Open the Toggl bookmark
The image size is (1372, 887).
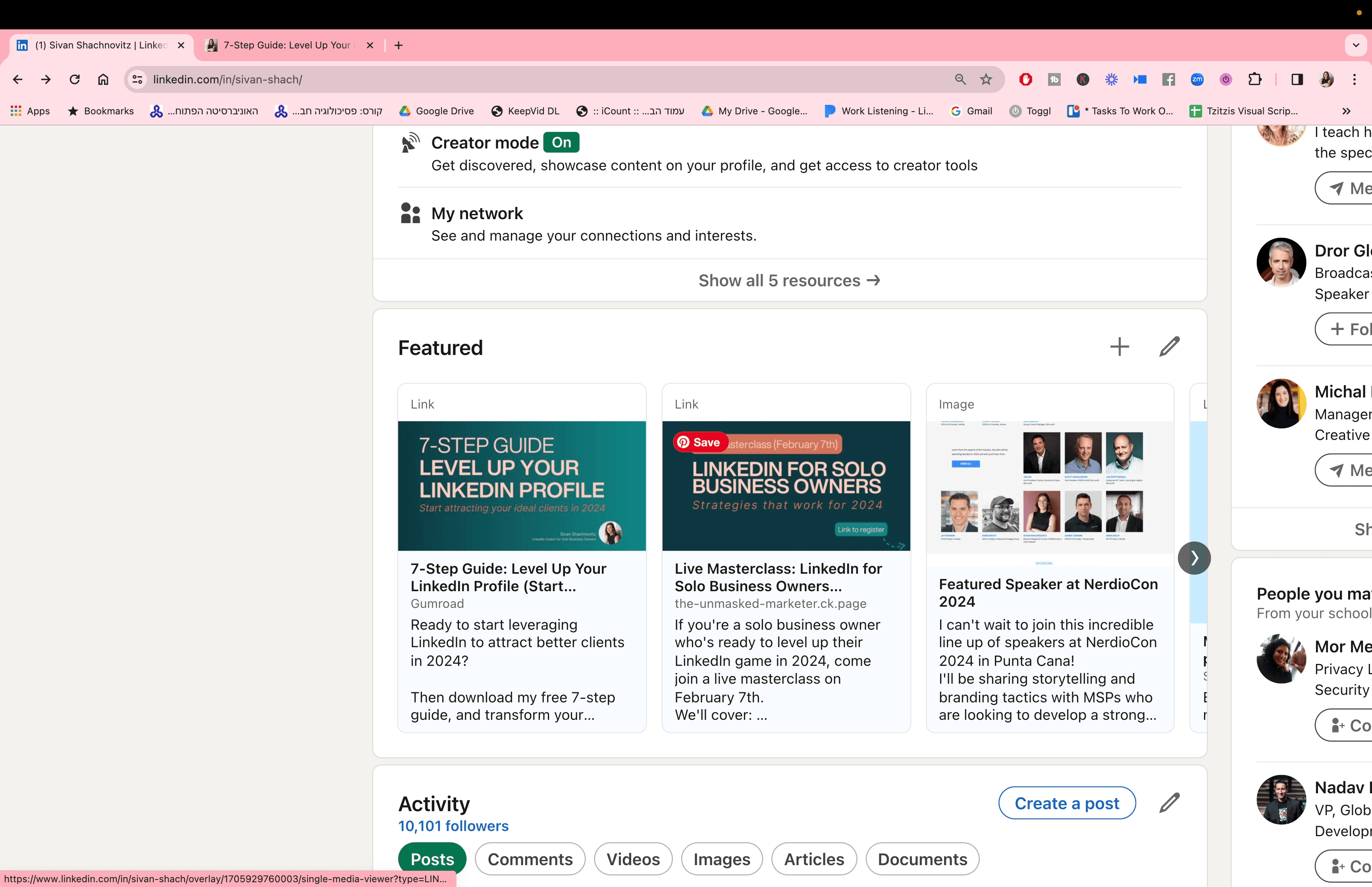pos(1031,111)
